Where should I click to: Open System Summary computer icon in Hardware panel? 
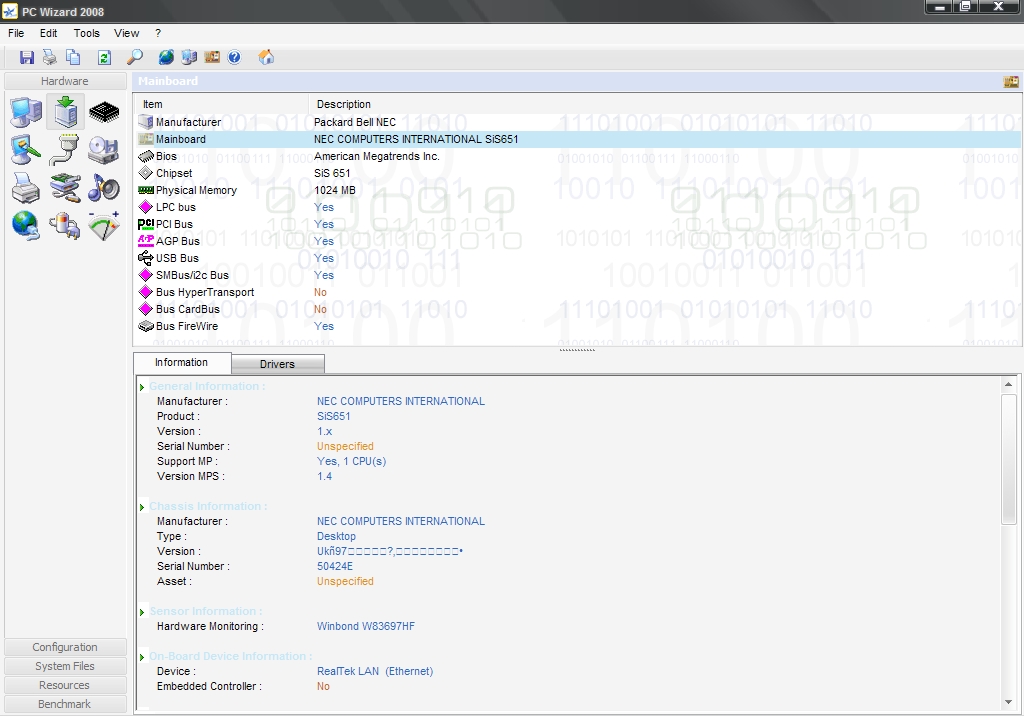click(x=26, y=112)
